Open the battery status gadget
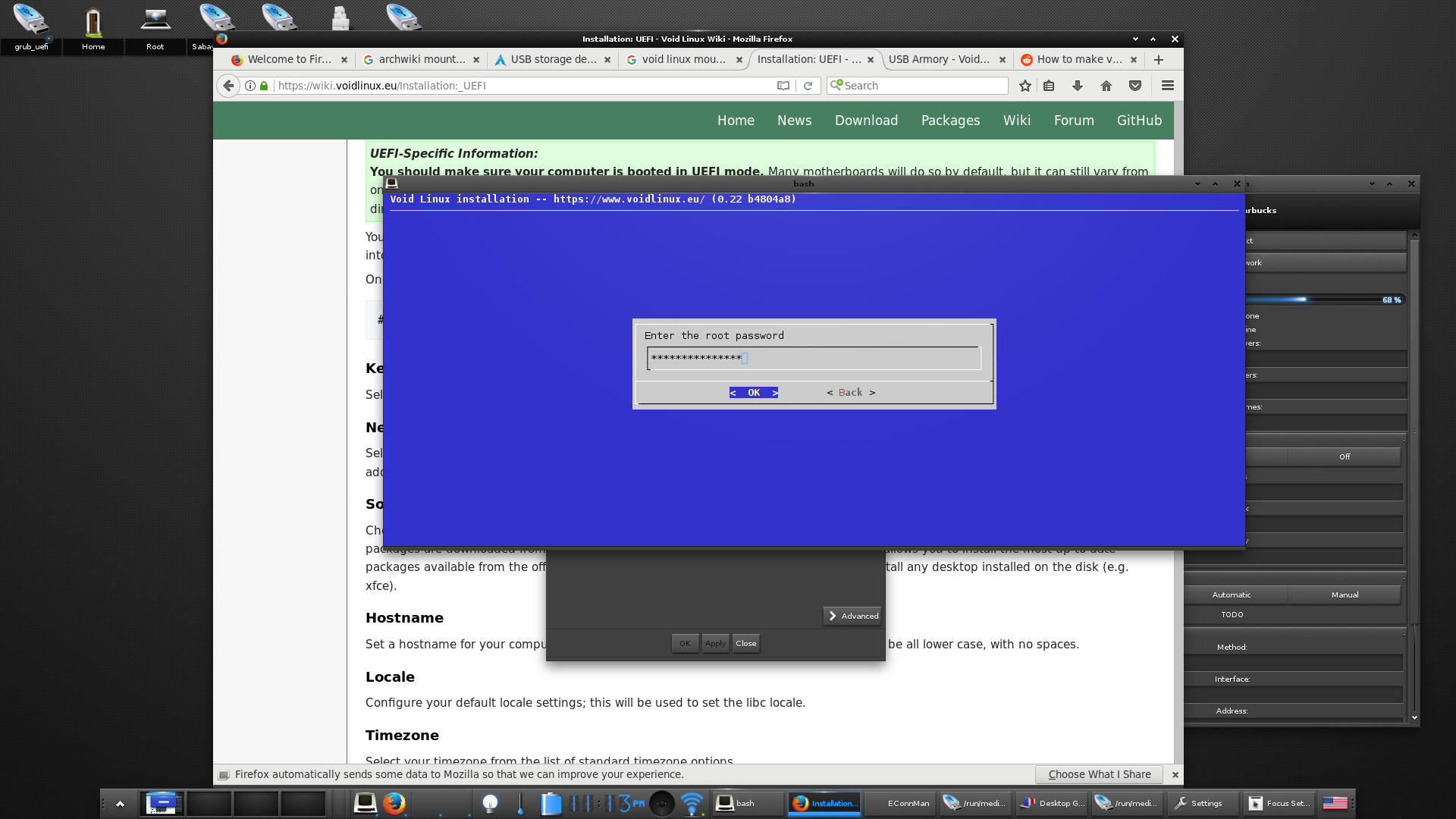Image resolution: width=1456 pixels, height=819 pixels. [x=551, y=803]
